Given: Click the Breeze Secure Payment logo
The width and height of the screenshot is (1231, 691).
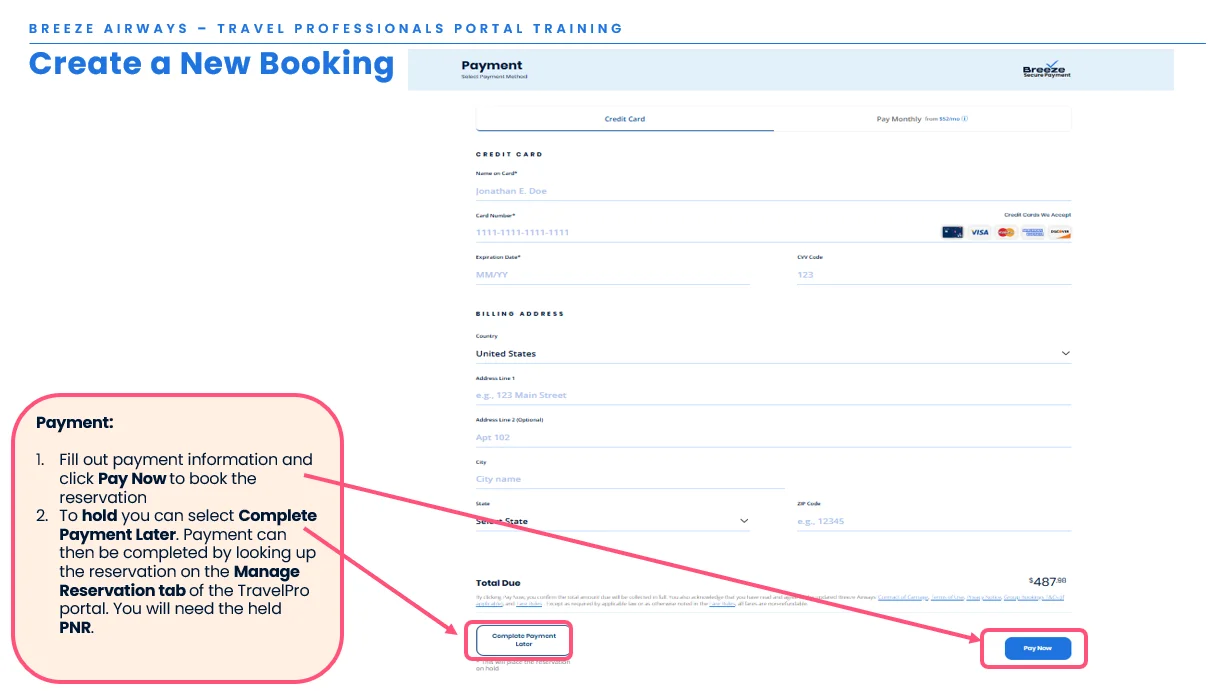Looking at the screenshot, I should pyautogui.click(x=1046, y=69).
